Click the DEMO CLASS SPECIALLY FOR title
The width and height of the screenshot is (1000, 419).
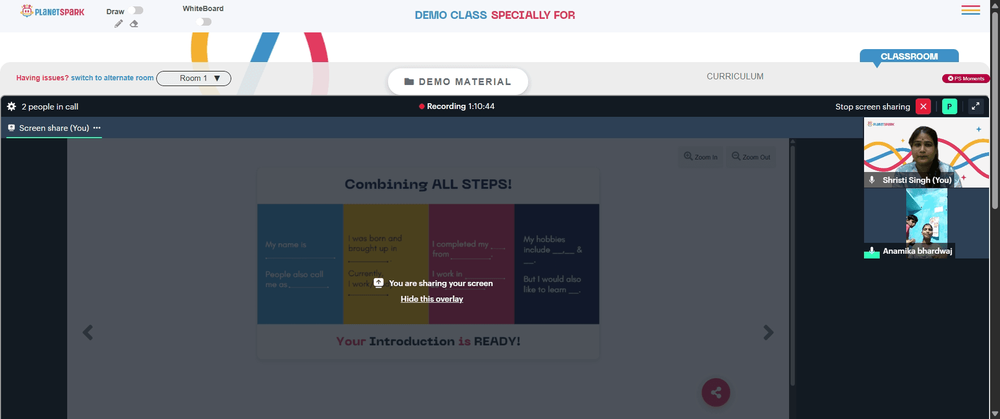pos(495,15)
